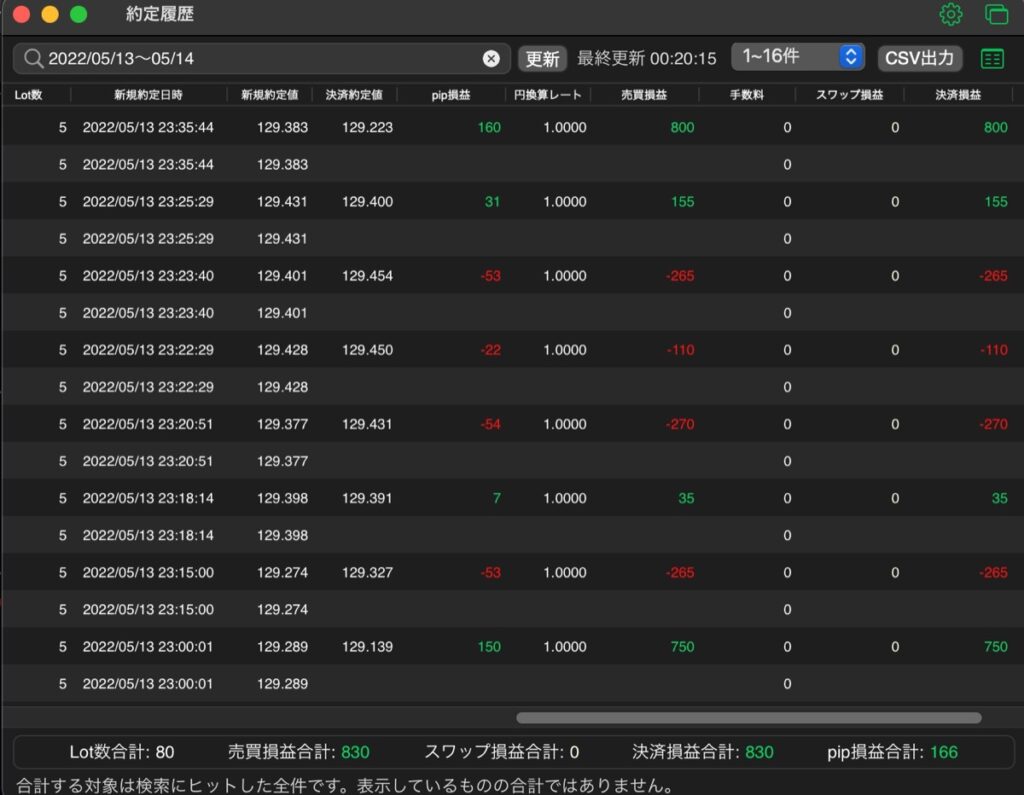Click the green window layout icon
The width and height of the screenshot is (1024, 795).
coord(997,14)
